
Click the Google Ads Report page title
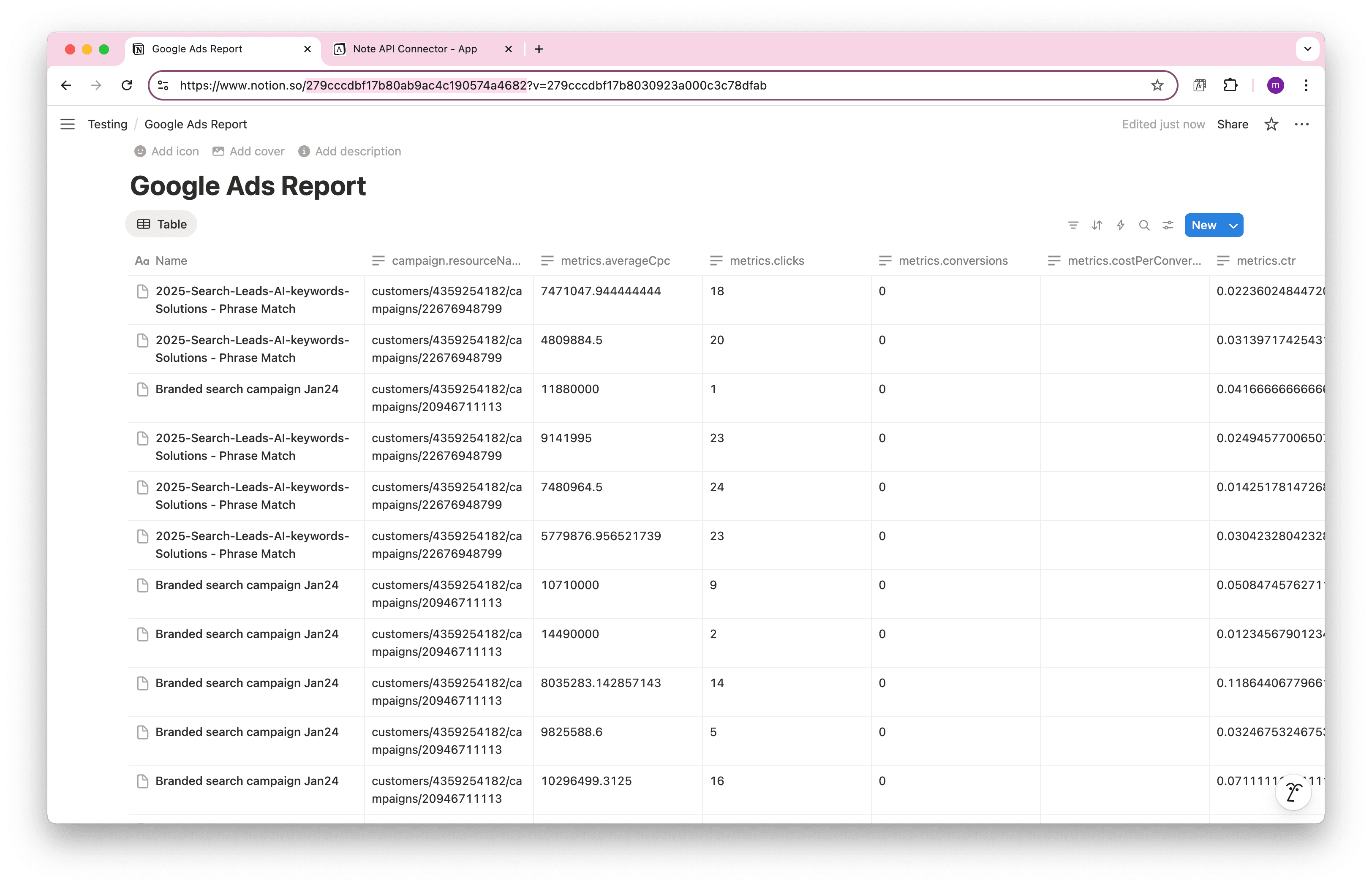click(248, 186)
